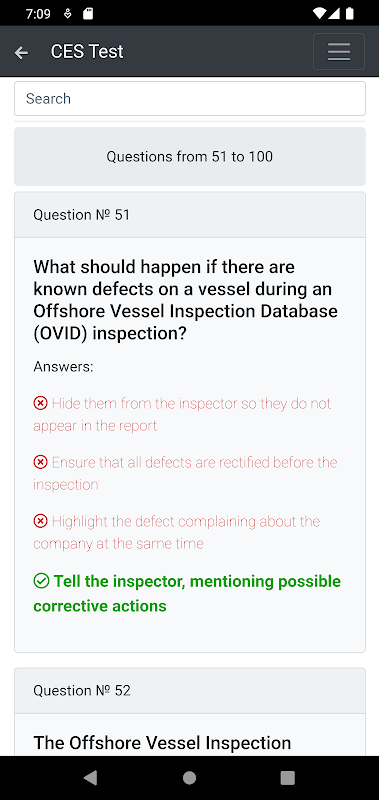
Task: Select answer 'Highlight the defect complaining'
Action: (x=176, y=533)
